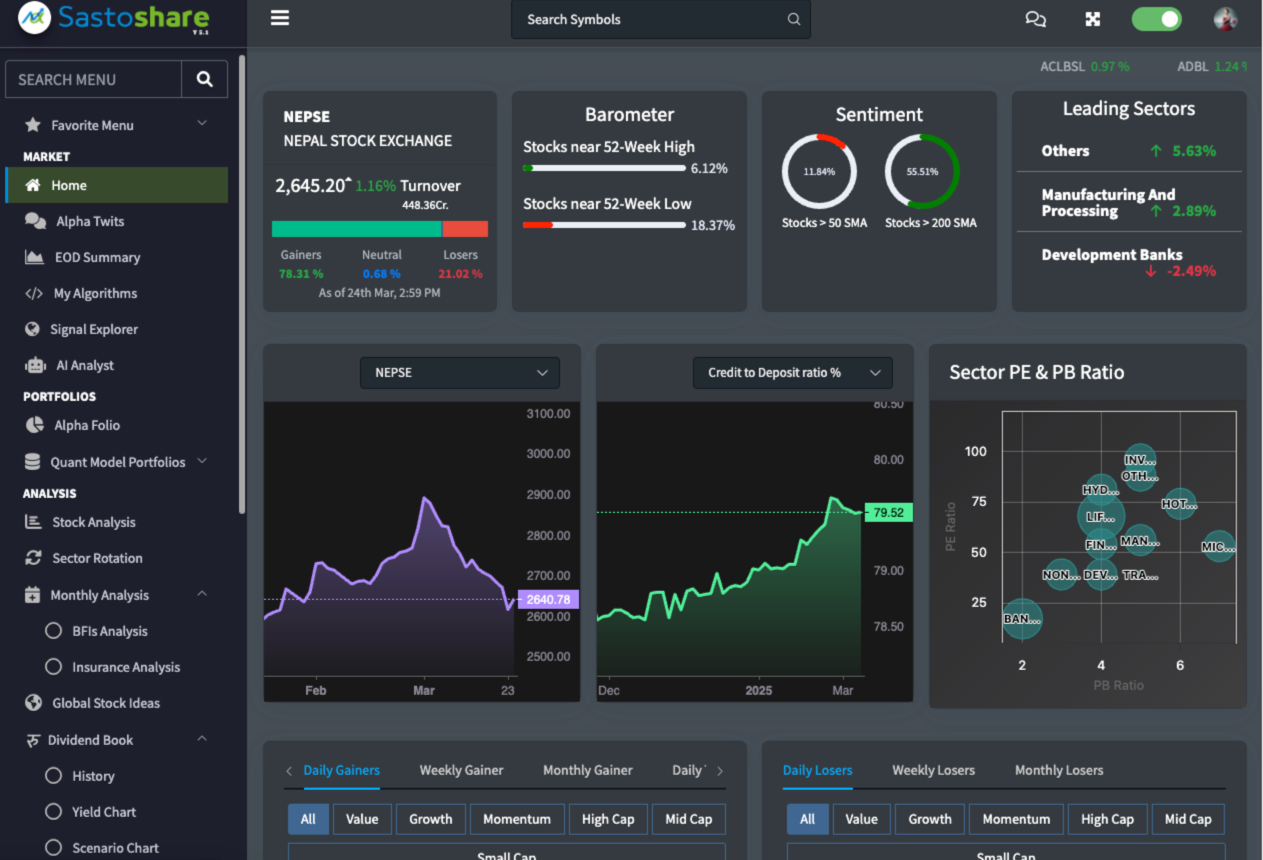Click High Cap filter under Daily Losers

click(x=1107, y=819)
